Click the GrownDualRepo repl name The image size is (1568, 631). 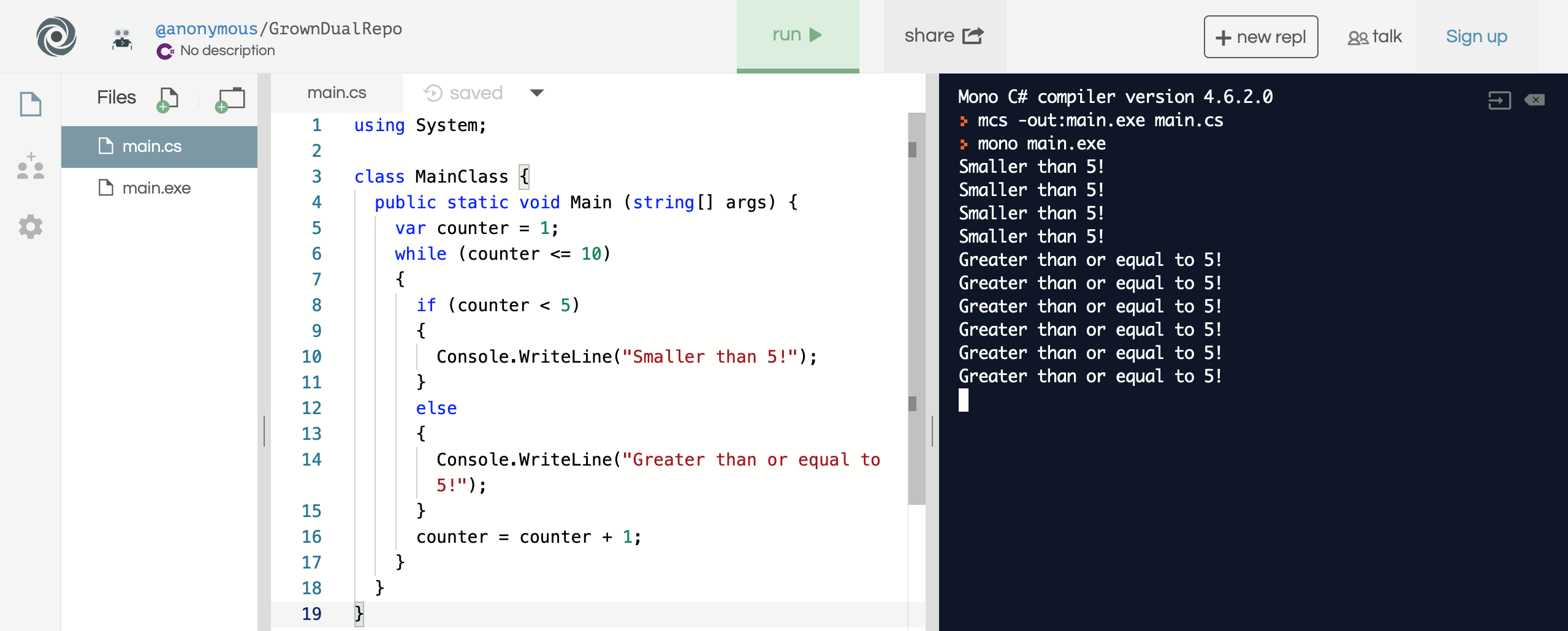tap(335, 29)
